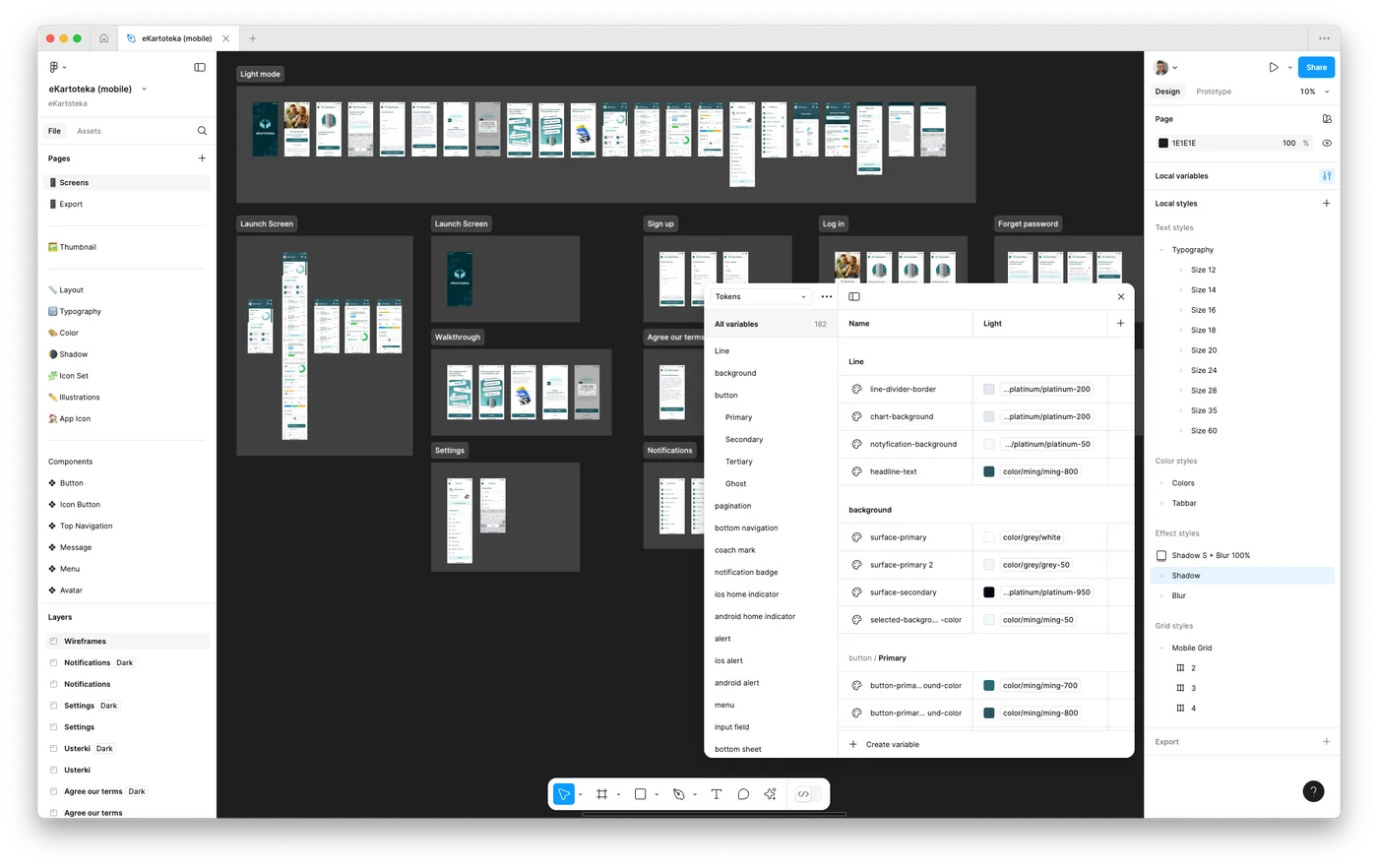Screen dimensions: 1378x868
Task: Toggle the variables panel sidebar icon
Action: [854, 296]
